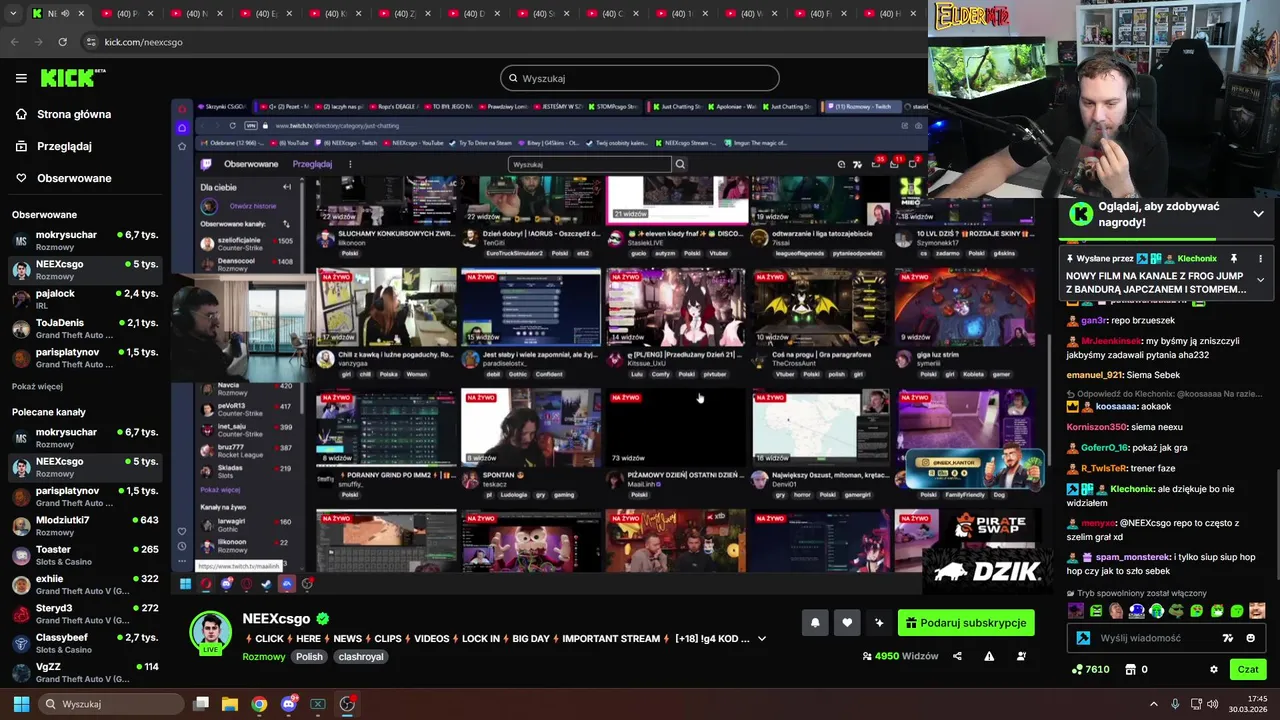1280x720 pixels.
Task: Open the Rozmowy category link
Action: pyautogui.click(x=264, y=657)
